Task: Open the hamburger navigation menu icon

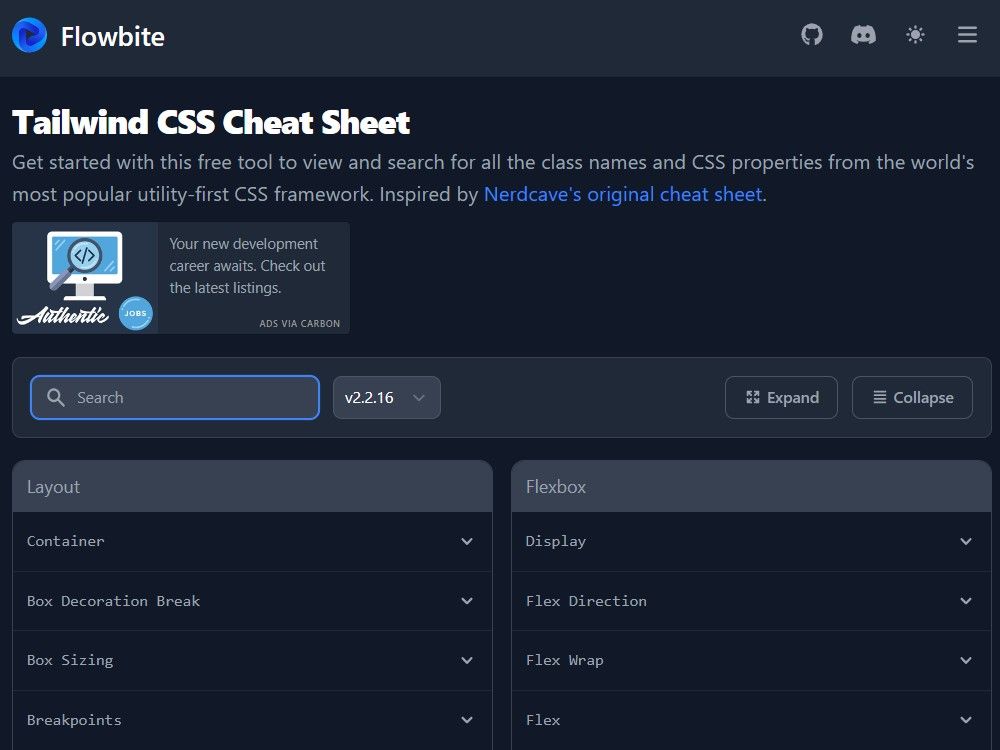Action: 967,34
